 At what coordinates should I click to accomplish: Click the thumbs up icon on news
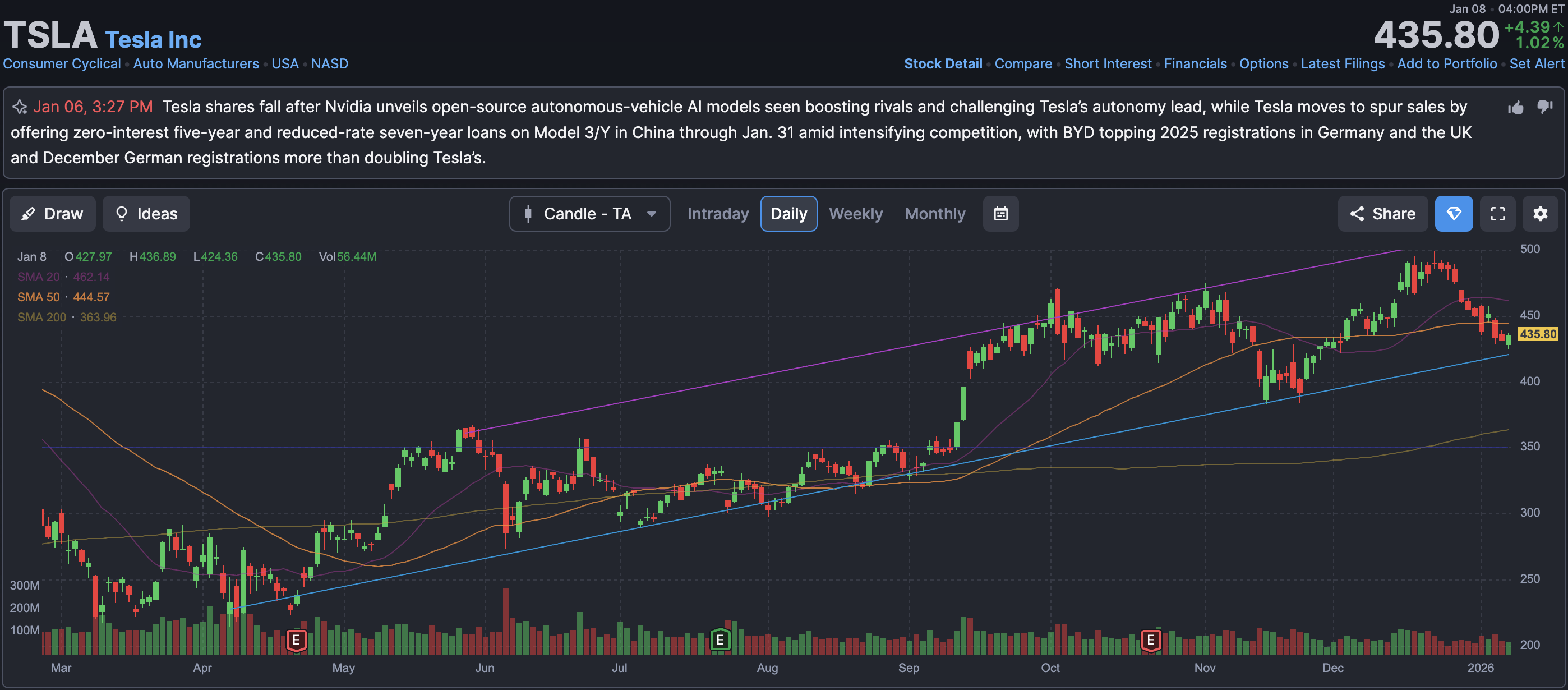click(1516, 108)
